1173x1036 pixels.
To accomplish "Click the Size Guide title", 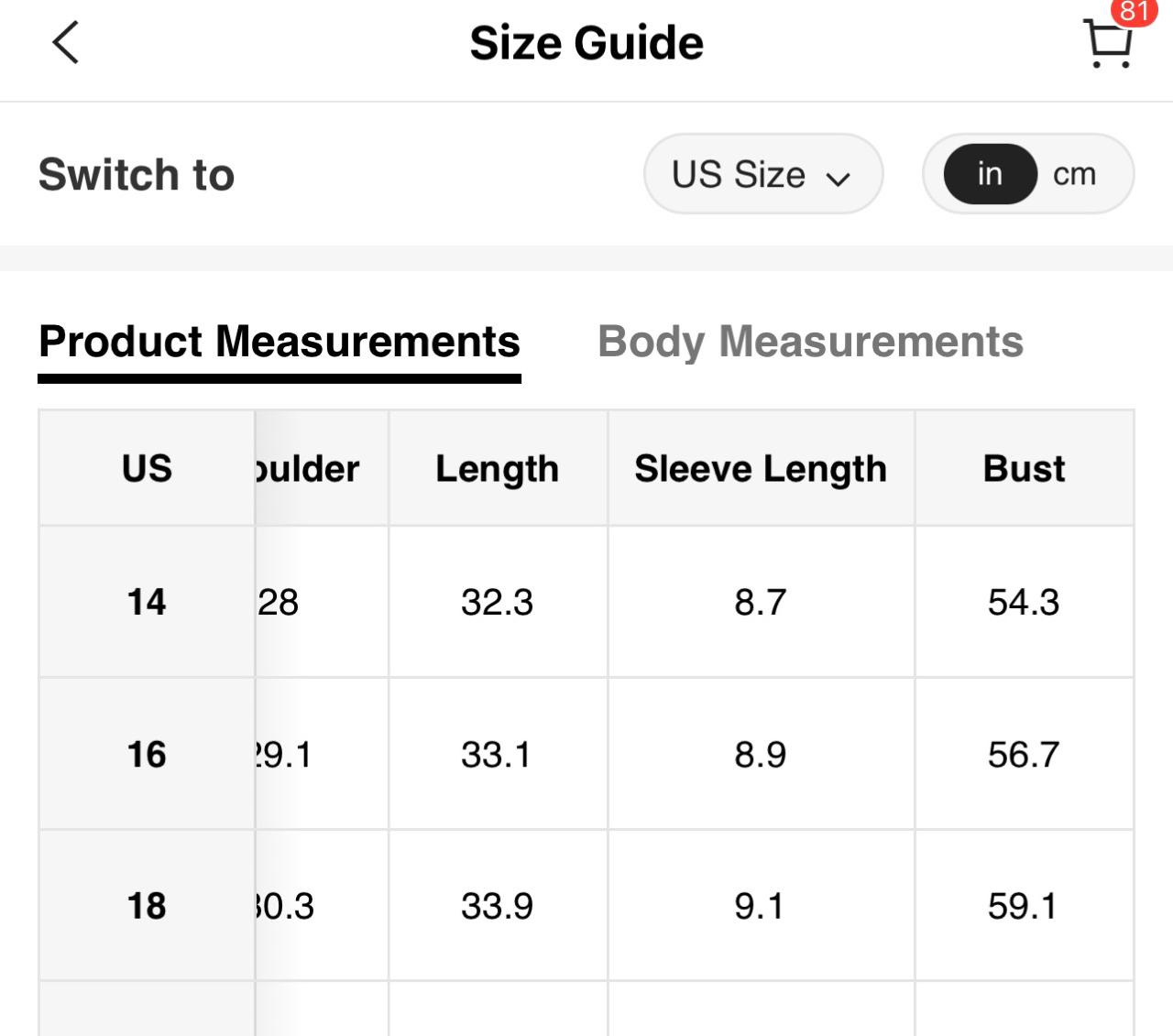I will click(586, 43).
